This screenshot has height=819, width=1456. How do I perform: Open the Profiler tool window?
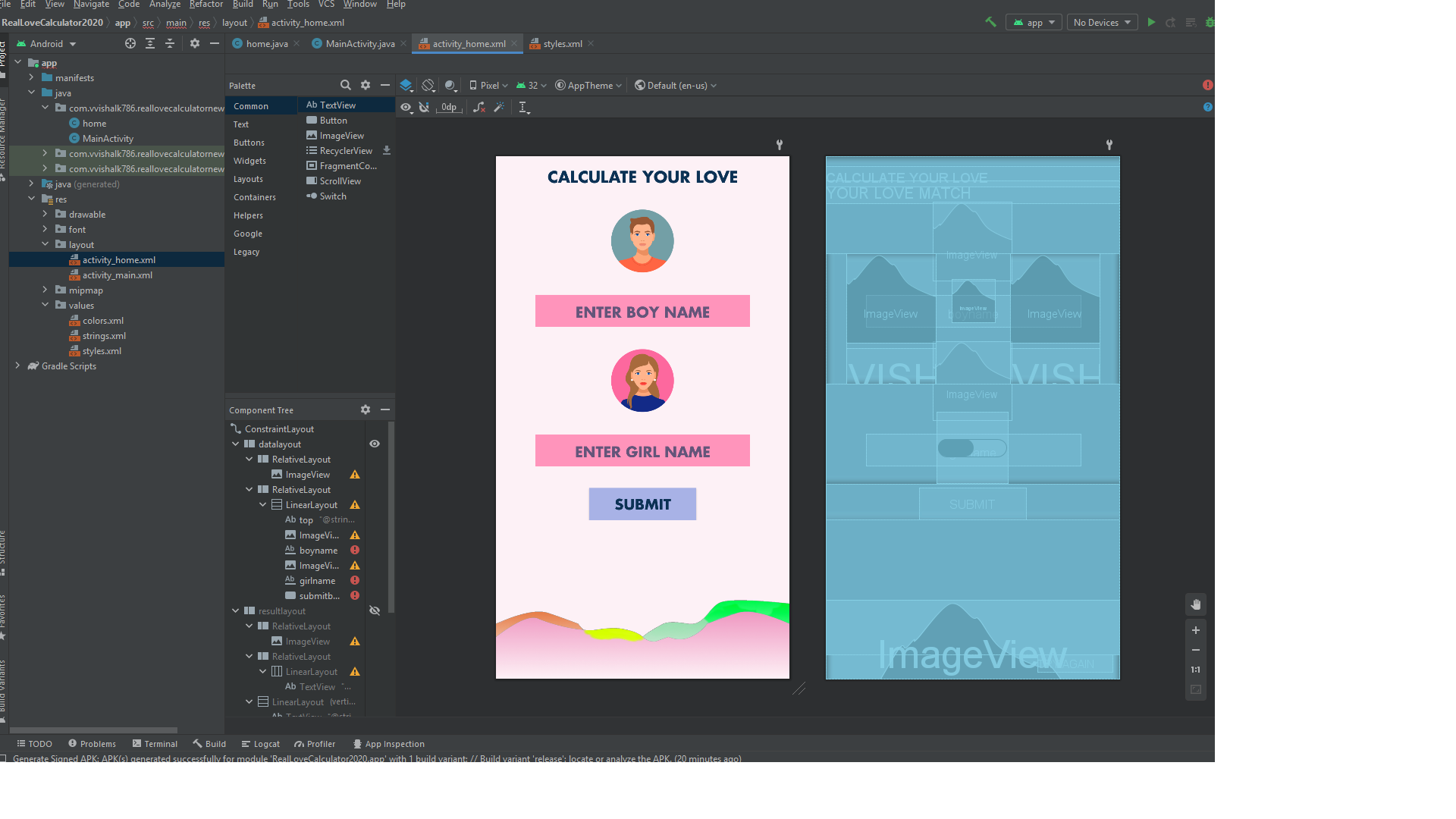315,744
